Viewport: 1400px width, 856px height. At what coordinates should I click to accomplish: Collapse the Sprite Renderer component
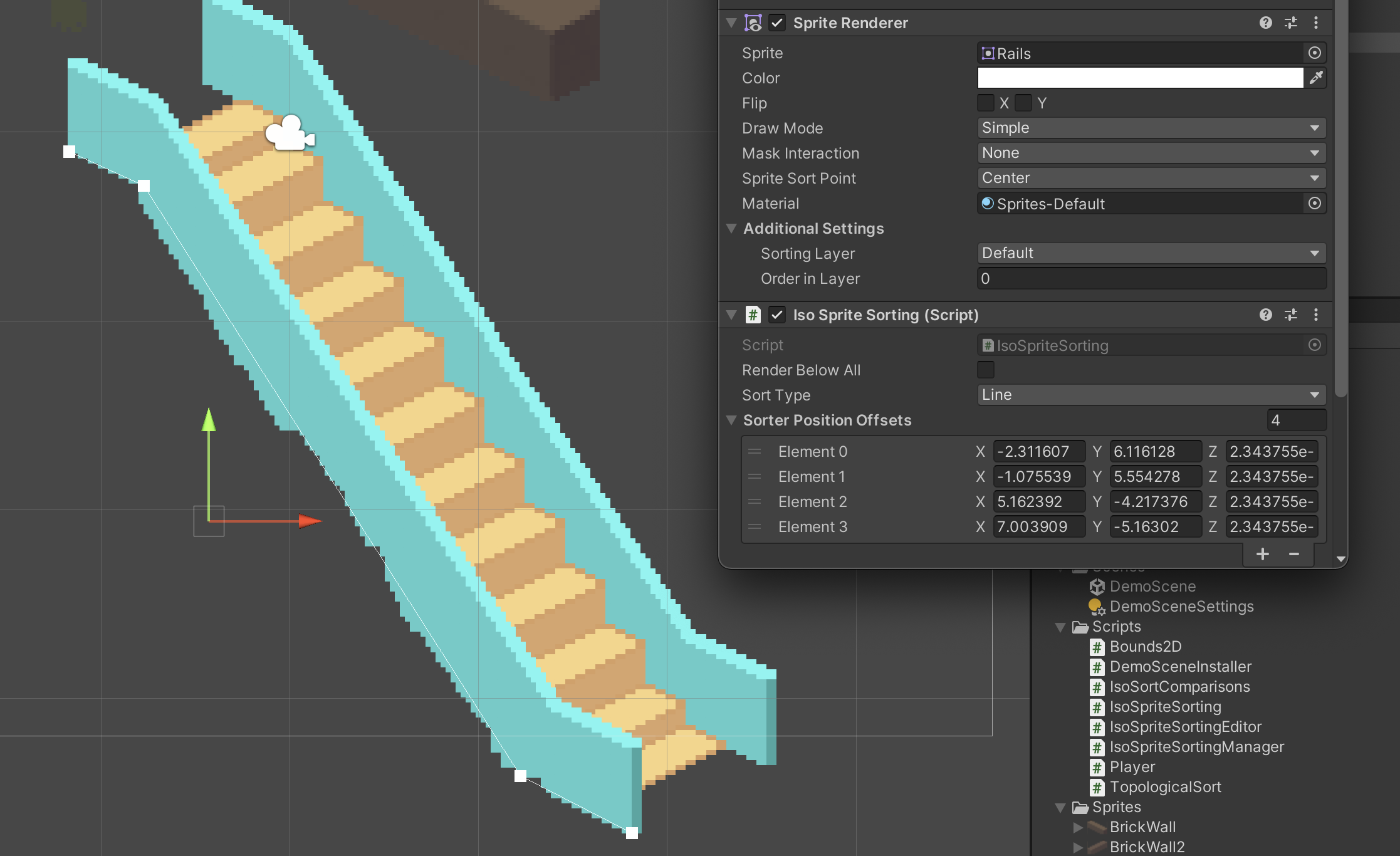point(731,23)
